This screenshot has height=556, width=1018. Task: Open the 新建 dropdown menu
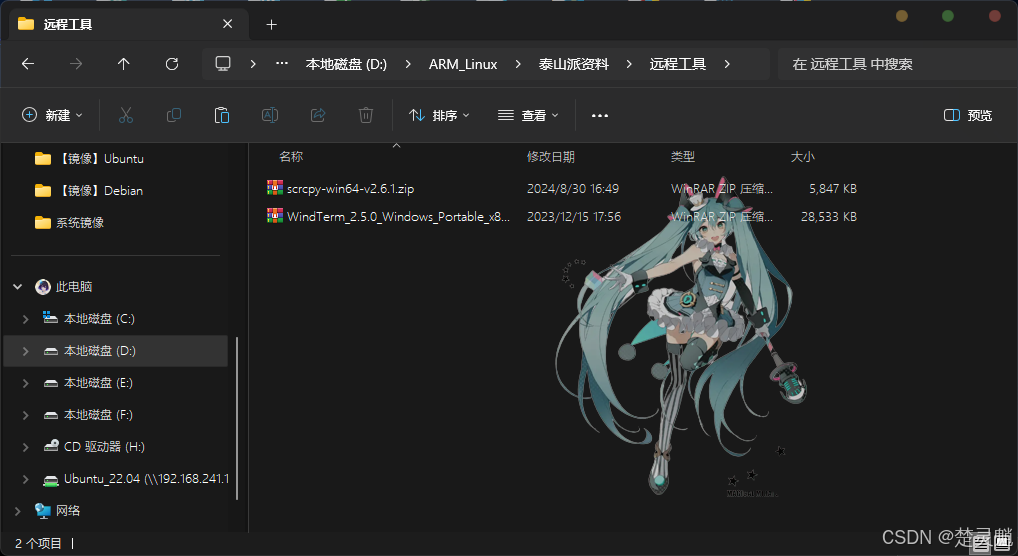coord(52,116)
